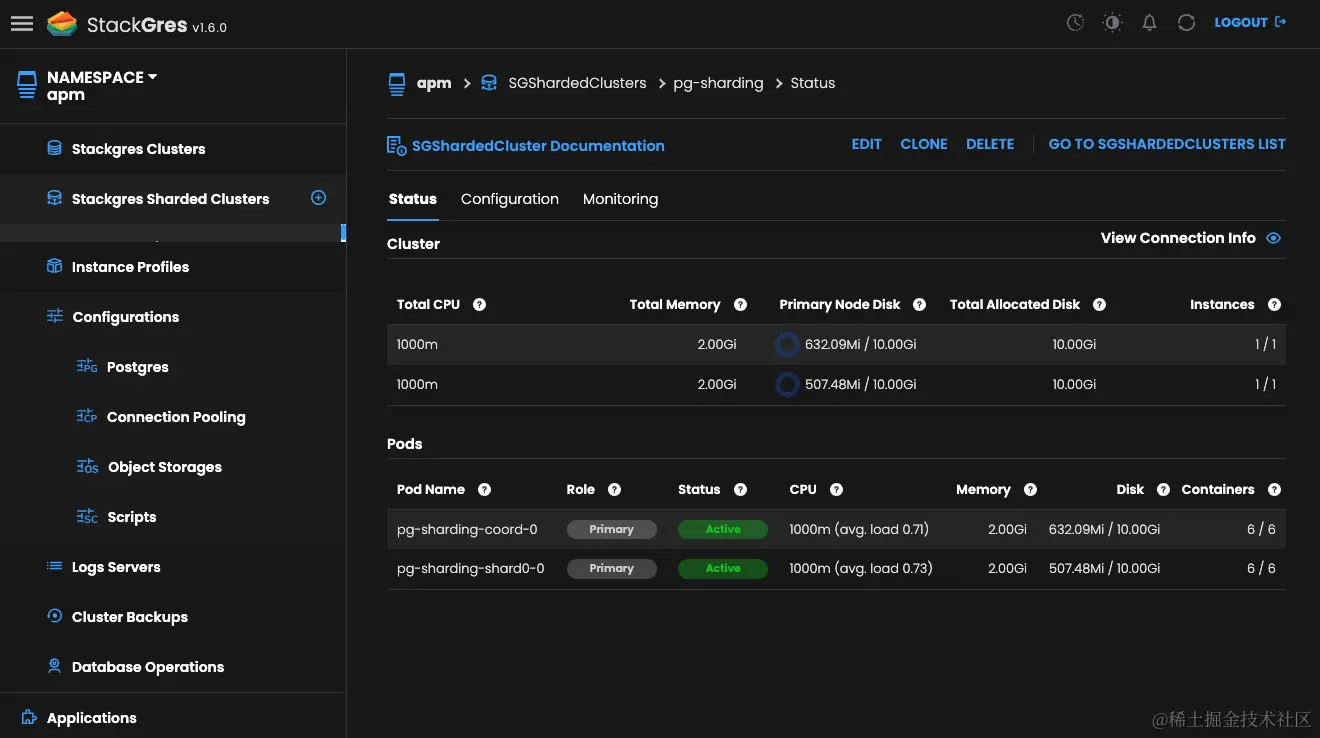Click the namespace stack icon in sidebar
Screen dimensions: 1320x738
pos(26,85)
